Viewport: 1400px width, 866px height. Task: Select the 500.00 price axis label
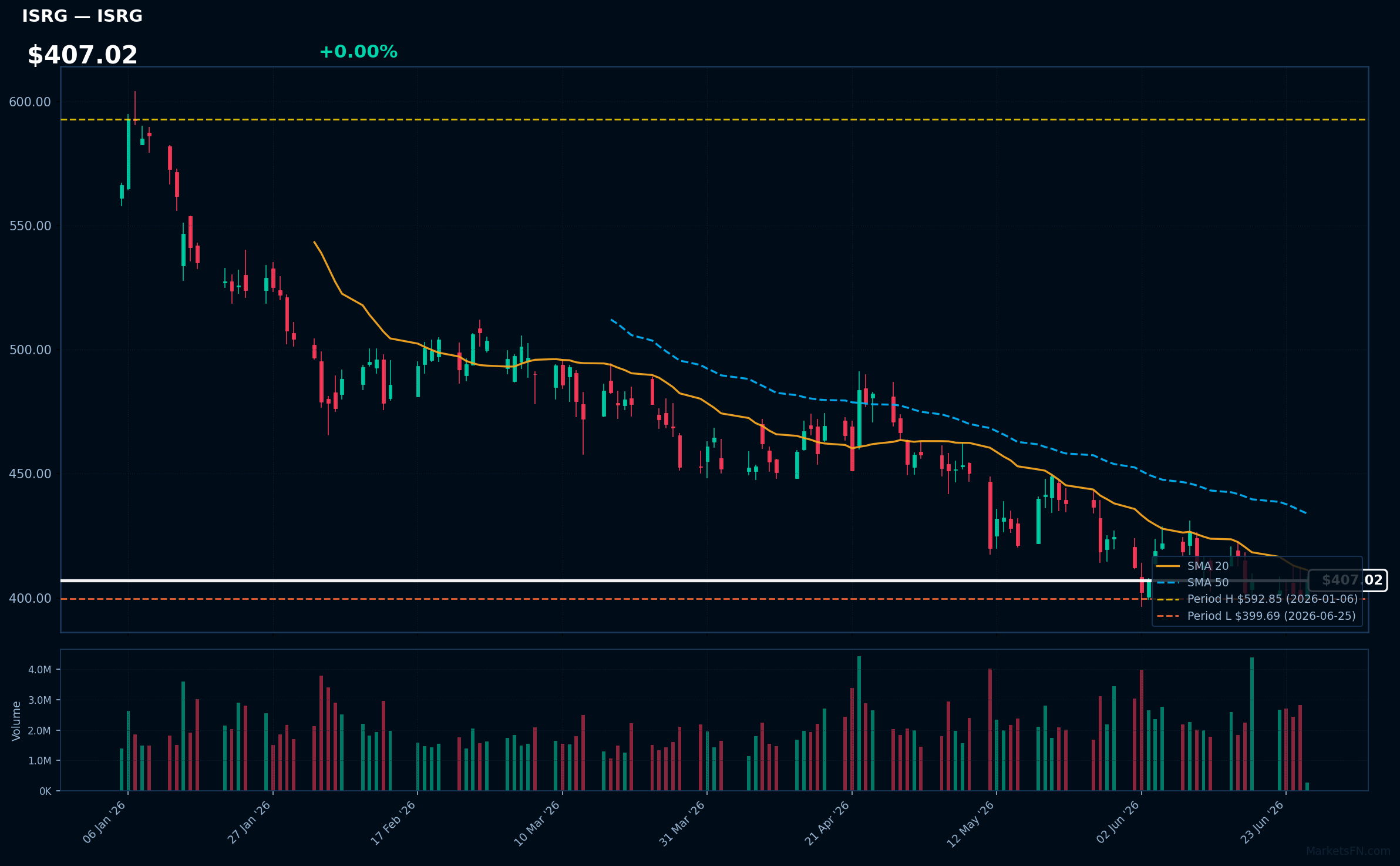click(x=30, y=350)
